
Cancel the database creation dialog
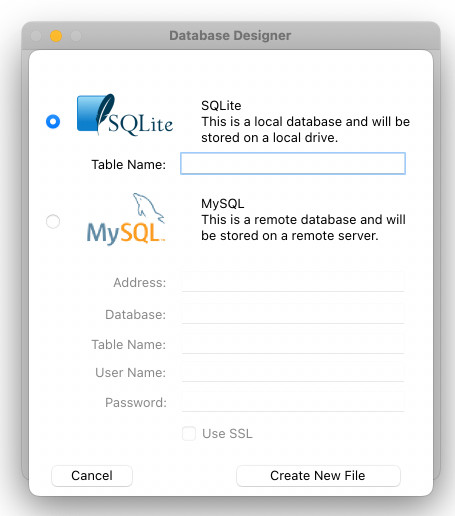[92, 476]
